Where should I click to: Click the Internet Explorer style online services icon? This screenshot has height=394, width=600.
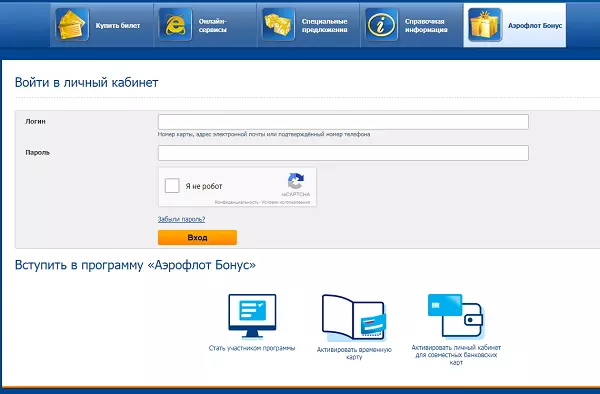click(175, 25)
